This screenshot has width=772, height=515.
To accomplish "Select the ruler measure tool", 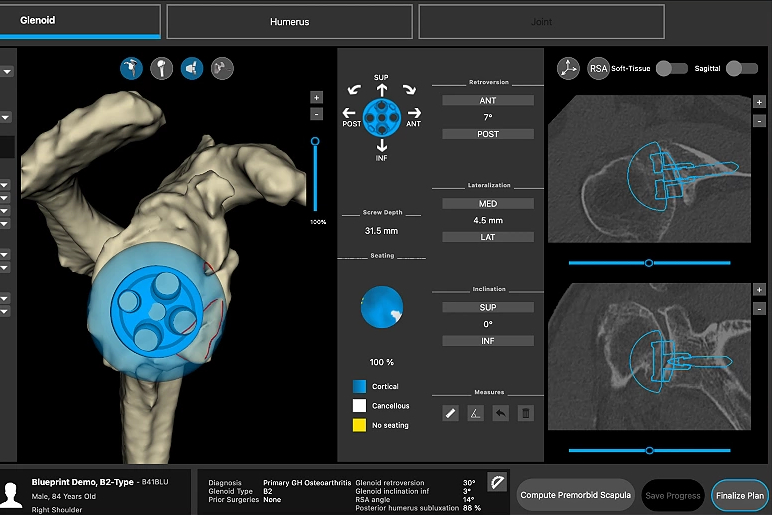I will coord(451,412).
